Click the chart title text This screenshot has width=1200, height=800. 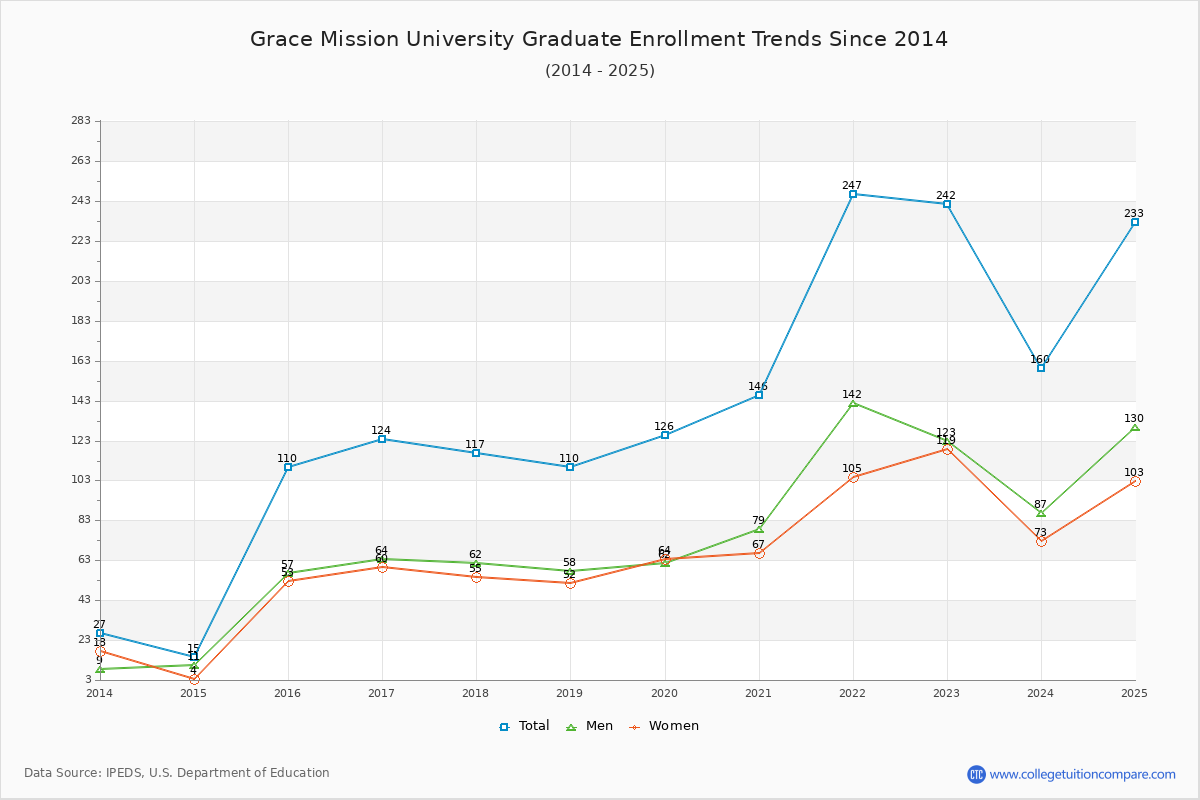tap(599, 39)
